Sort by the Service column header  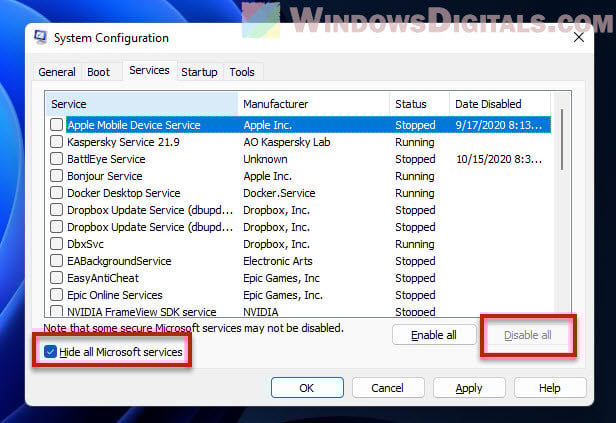pos(142,104)
